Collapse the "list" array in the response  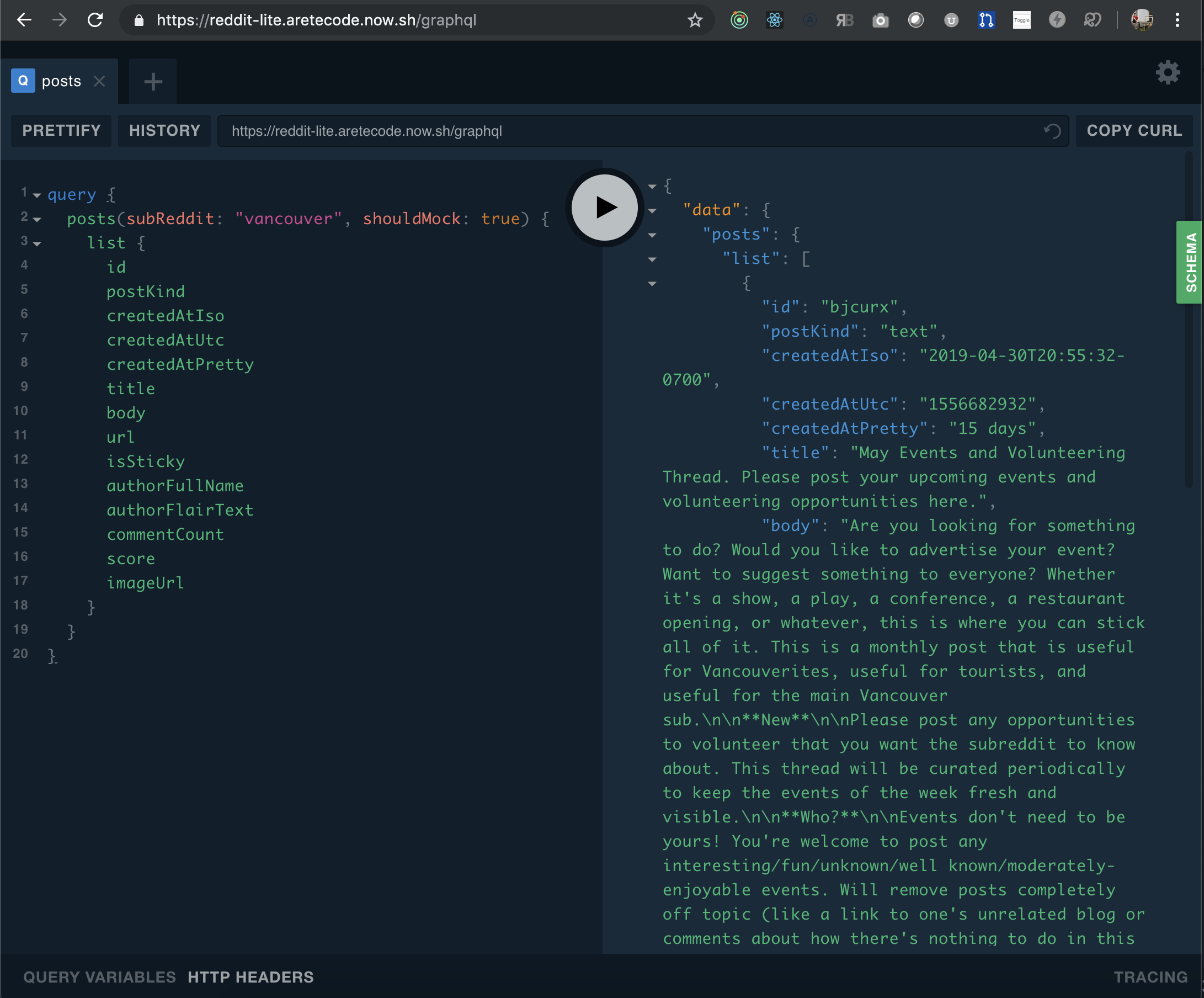pyautogui.click(x=653, y=259)
